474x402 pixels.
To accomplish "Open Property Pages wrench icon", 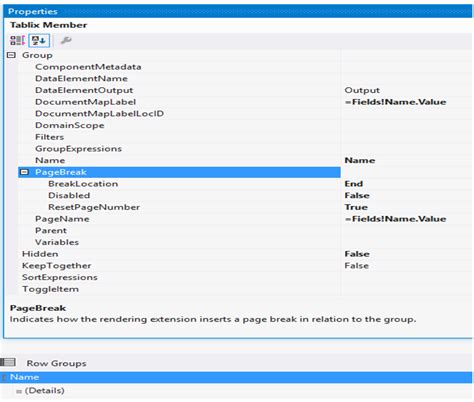I will click(x=66, y=41).
